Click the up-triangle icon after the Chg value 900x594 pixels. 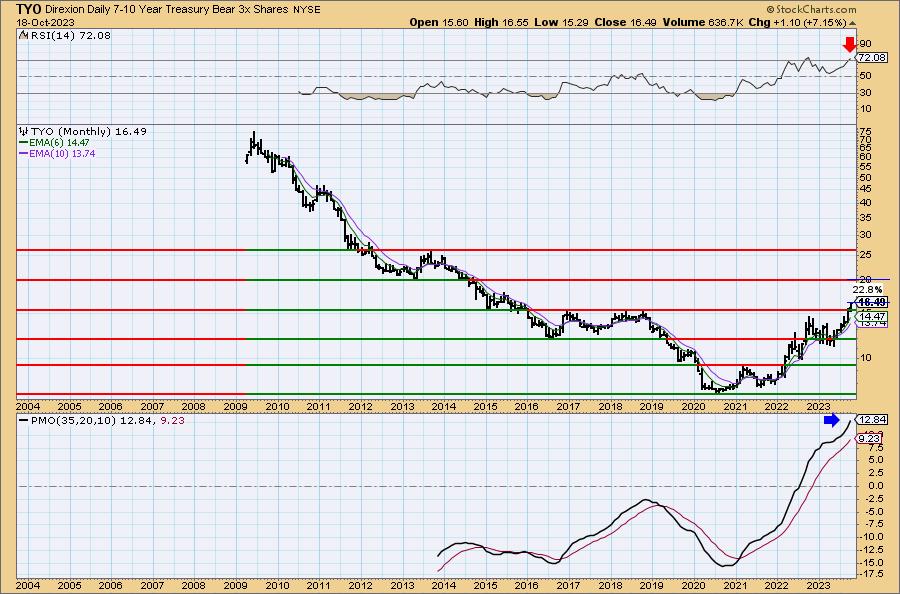(x=852, y=24)
